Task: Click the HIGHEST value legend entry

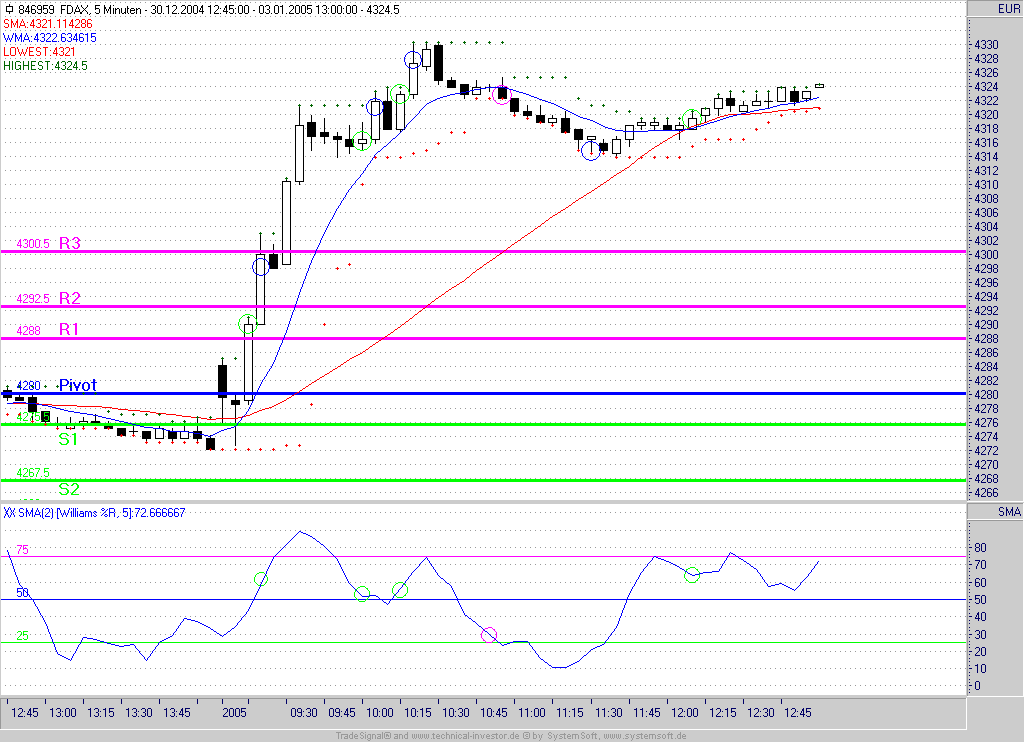Action: (45, 65)
